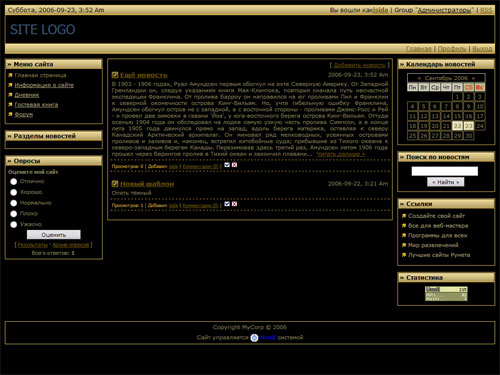Open 'Читать дальше' to expand the first news
Viewport: 500px width, 375px height.
click(x=341, y=154)
